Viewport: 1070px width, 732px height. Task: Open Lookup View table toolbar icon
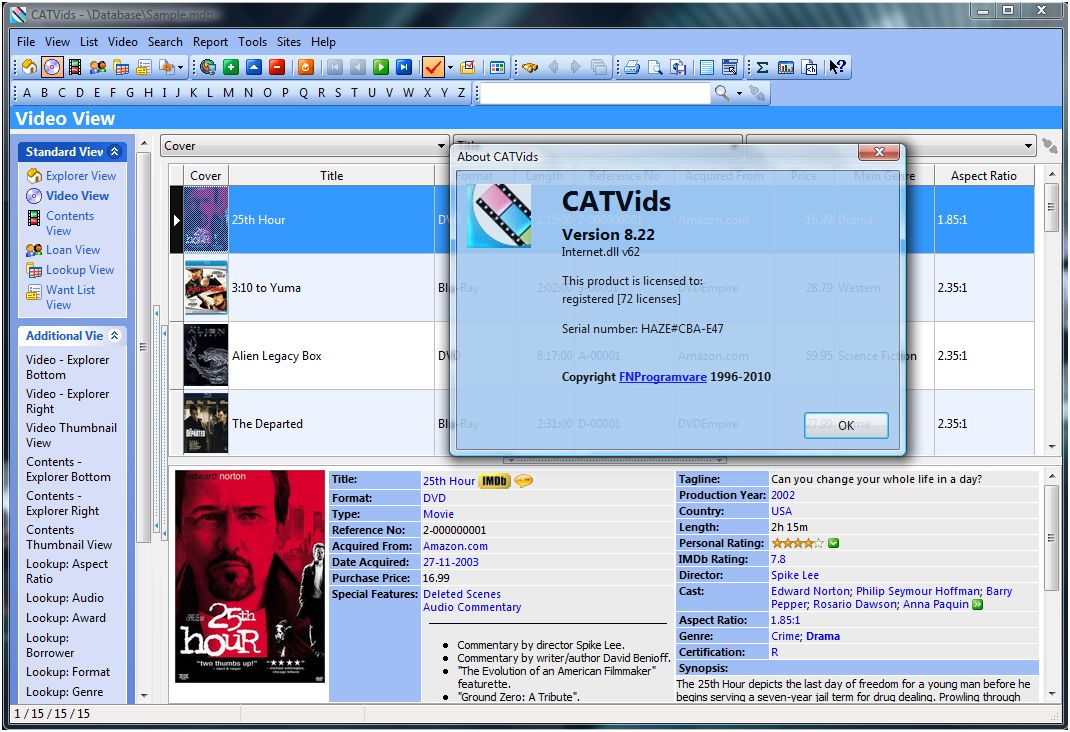121,67
